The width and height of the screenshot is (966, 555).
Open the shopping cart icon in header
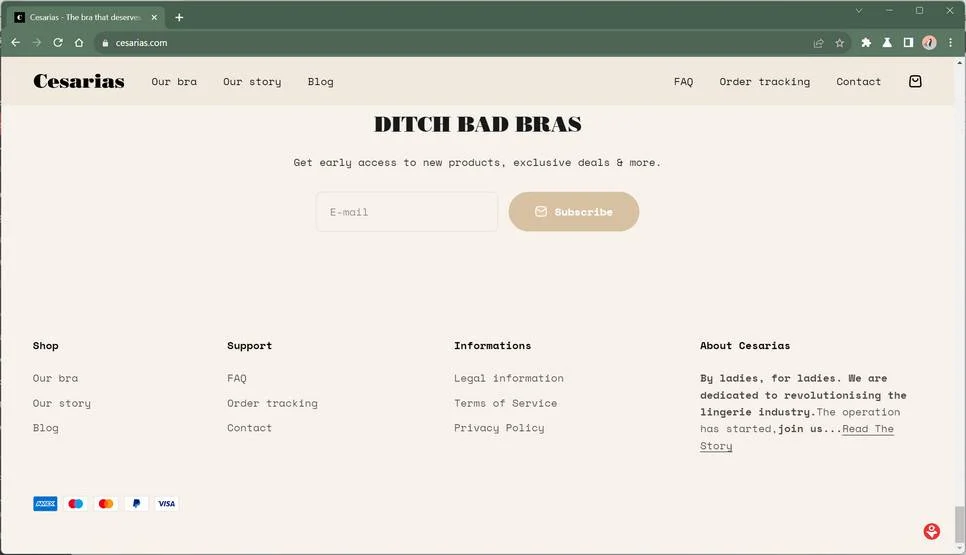pos(915,81)
